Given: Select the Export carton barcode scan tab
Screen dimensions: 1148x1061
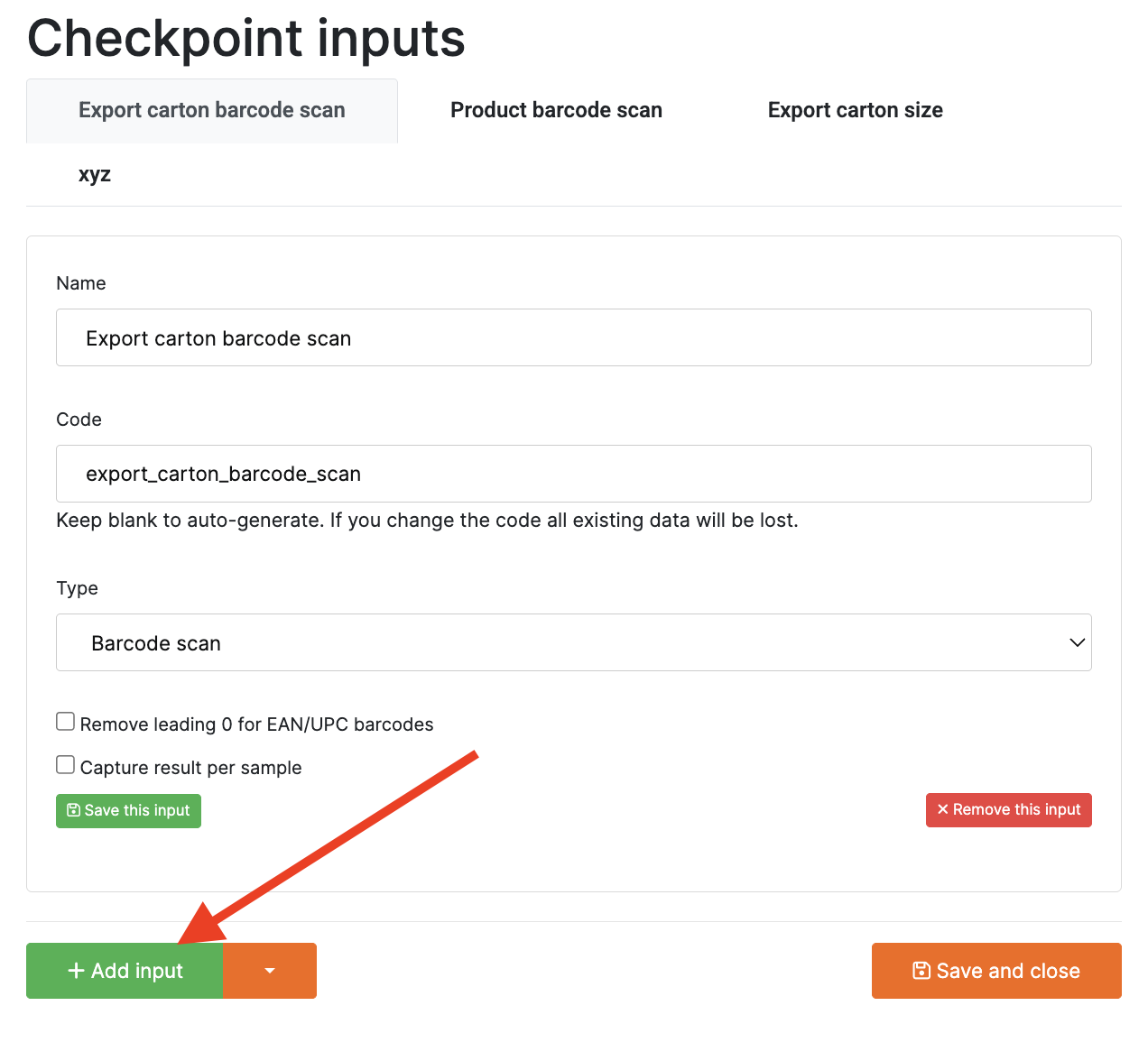Looking at the screenshot, I should (212, 110).
